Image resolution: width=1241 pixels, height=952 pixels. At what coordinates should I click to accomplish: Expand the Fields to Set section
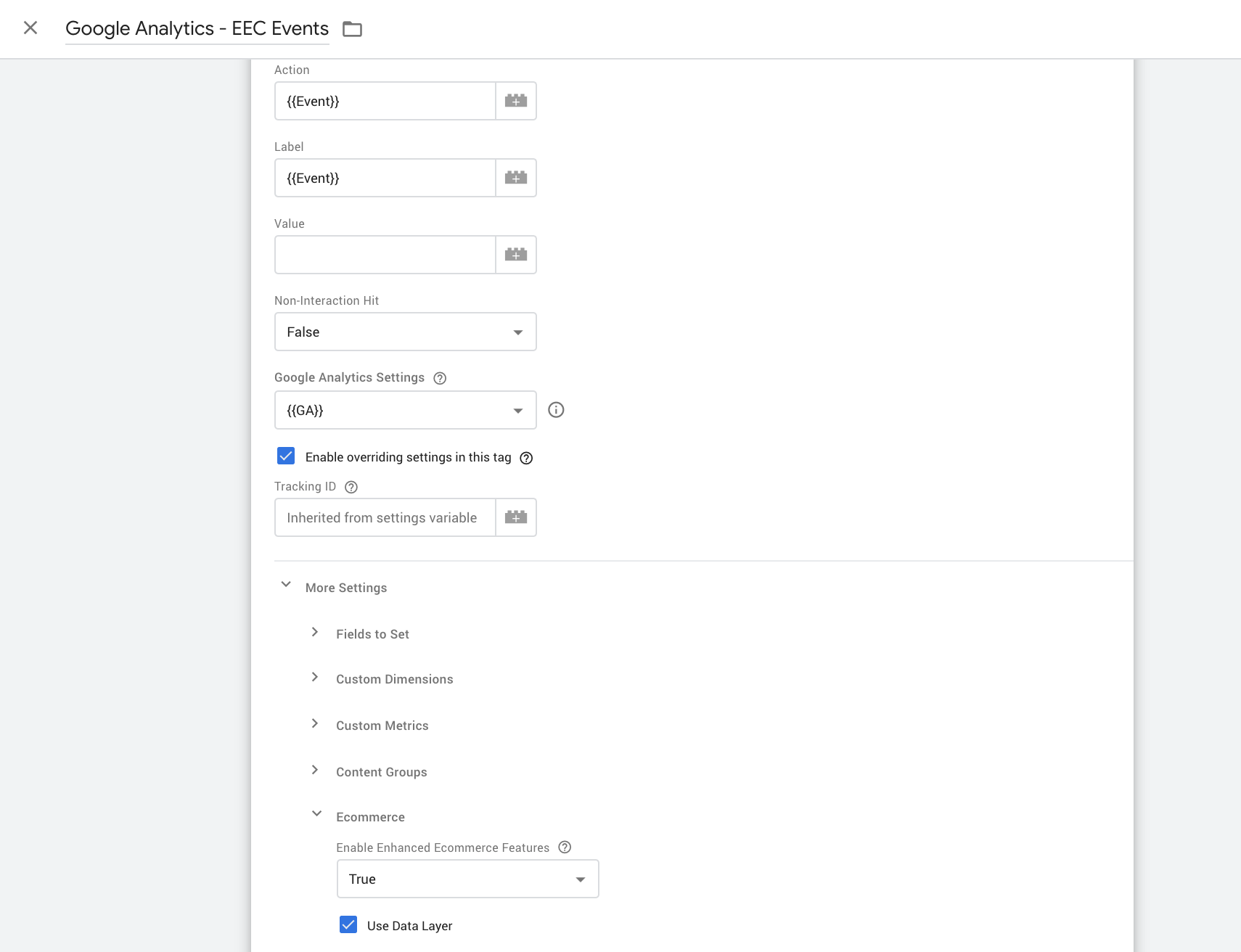[315, 632]
